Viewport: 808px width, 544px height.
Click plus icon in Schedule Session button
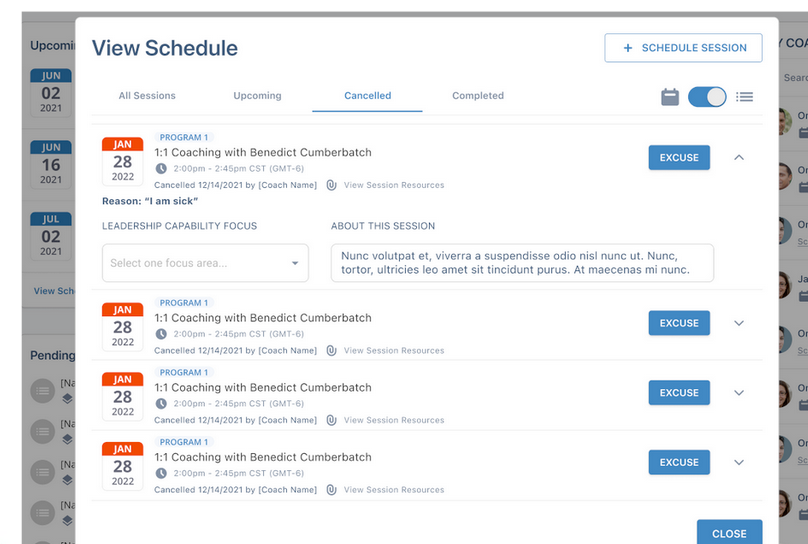click(628, 48)
